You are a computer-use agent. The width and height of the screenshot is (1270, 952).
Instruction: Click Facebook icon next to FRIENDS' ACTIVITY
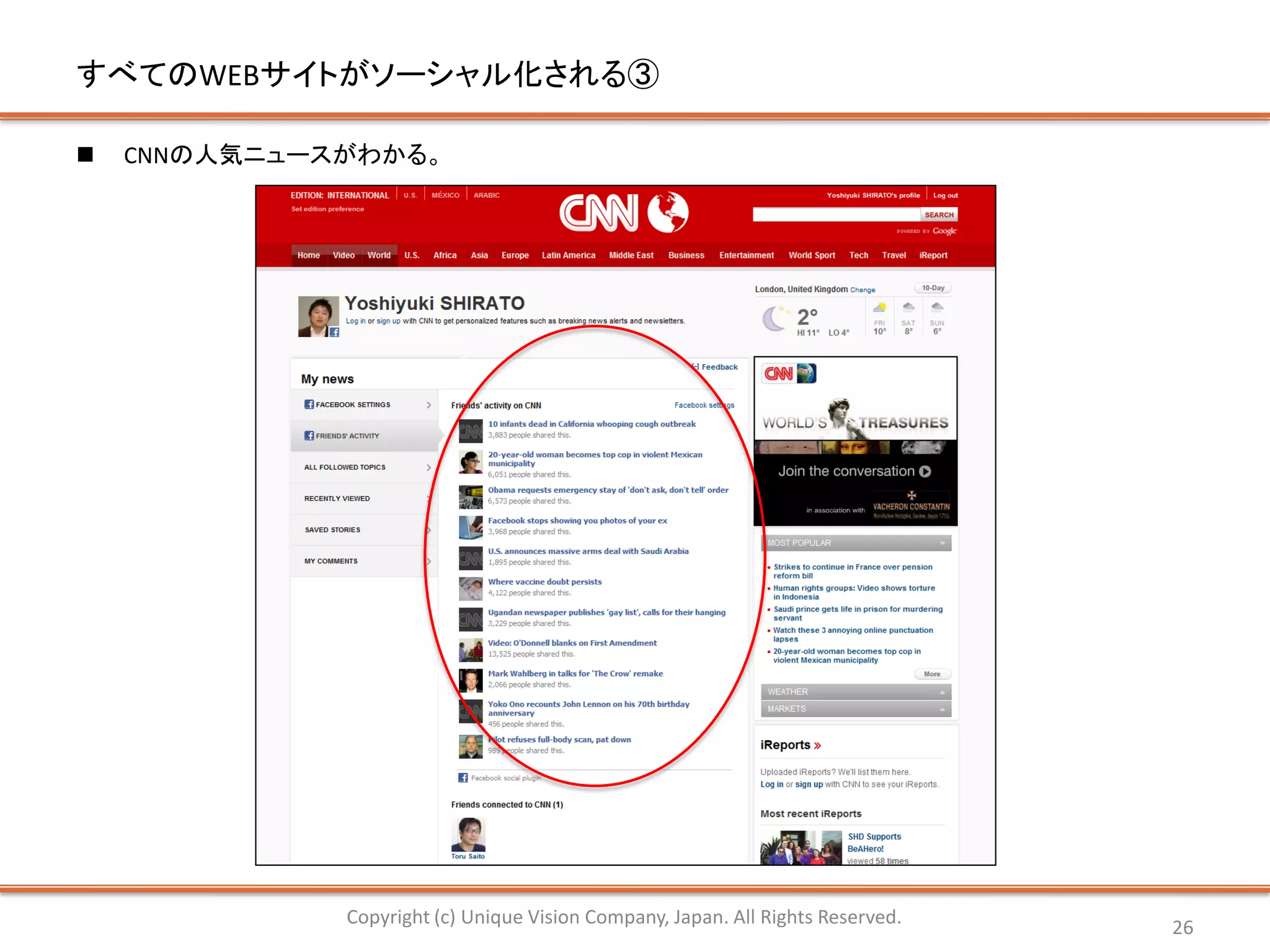click(x=309, y=436)
